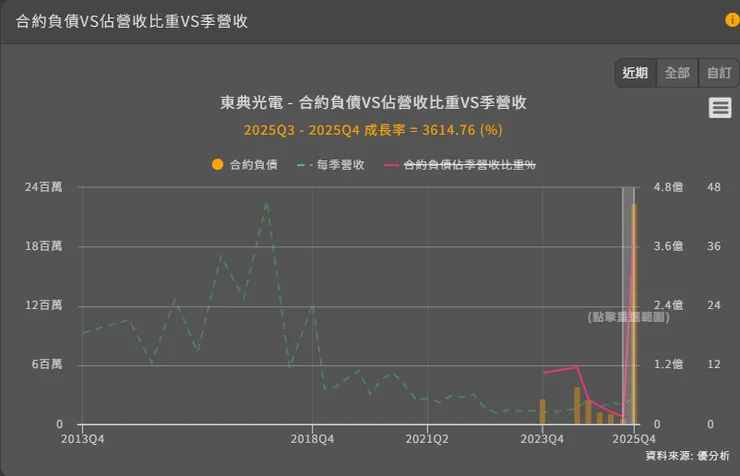Viewport: 740px width, 476px height.
Task: Open the orange info icon
Action: 732,20
